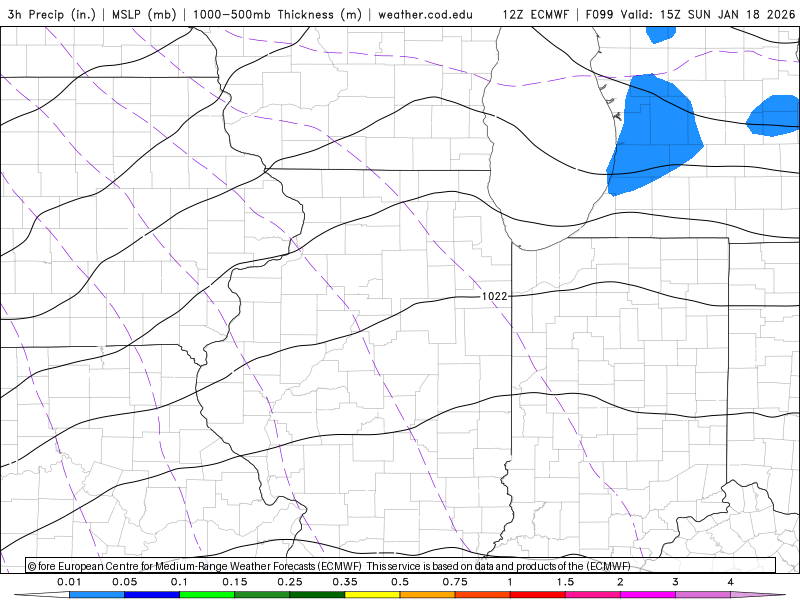Click the red legend swatch after value 1
Image resolution: width=800 pixels, height=600 pixels.
[x=538, y=595]
